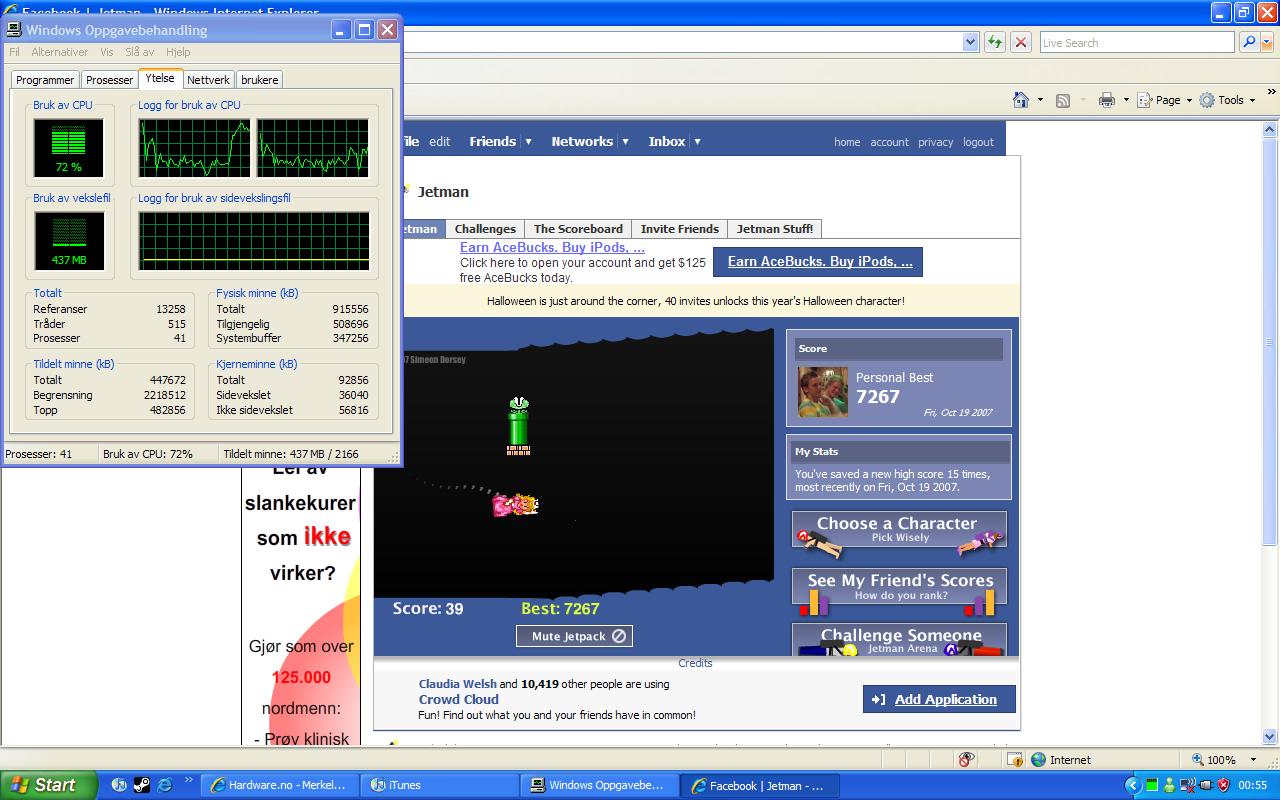Click the power plug tray icon
This screenshot has height=800, width=1280.
point(1205,785)
